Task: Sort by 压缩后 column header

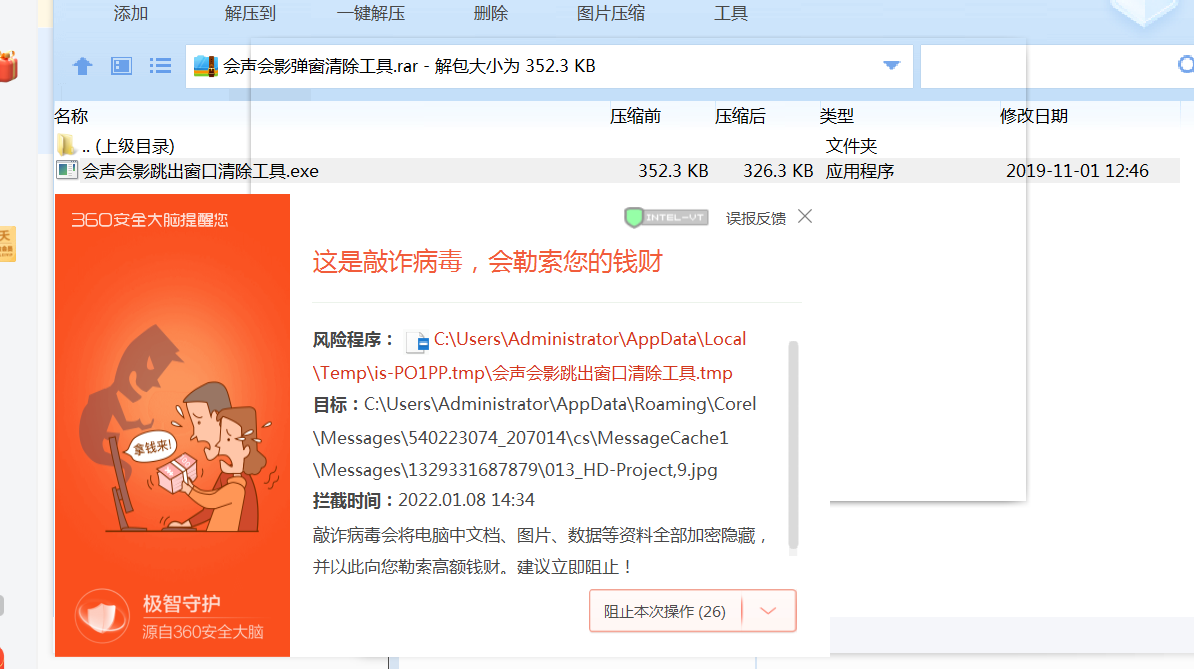Action: 740,116
